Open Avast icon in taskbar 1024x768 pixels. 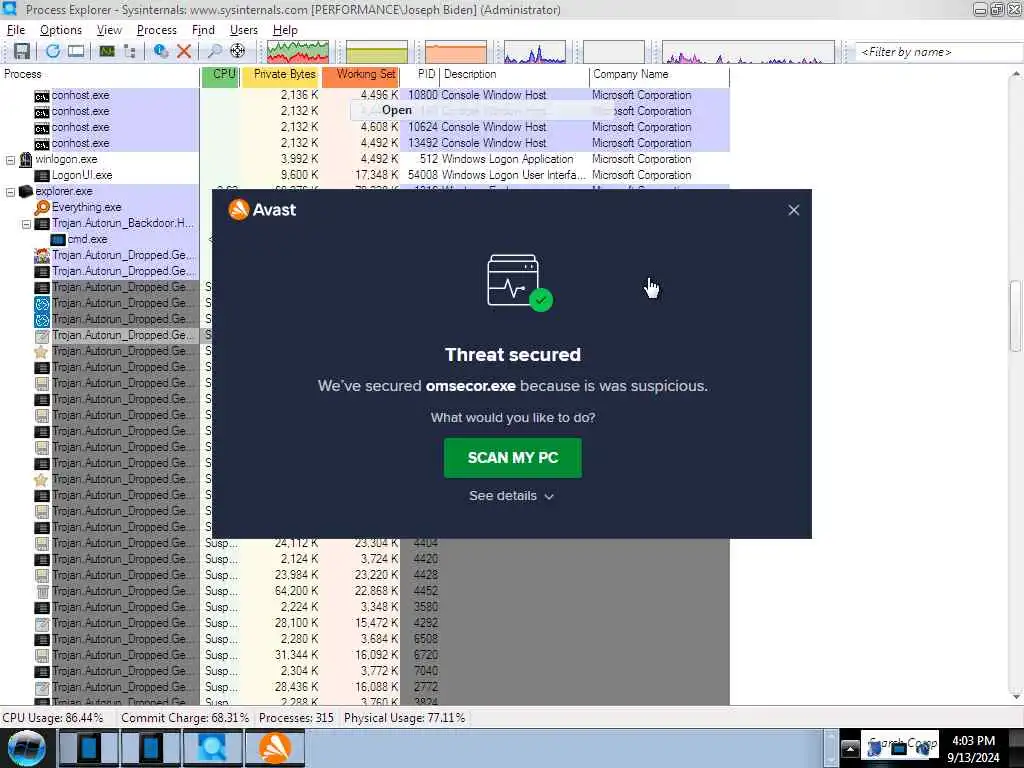(275, 748)
